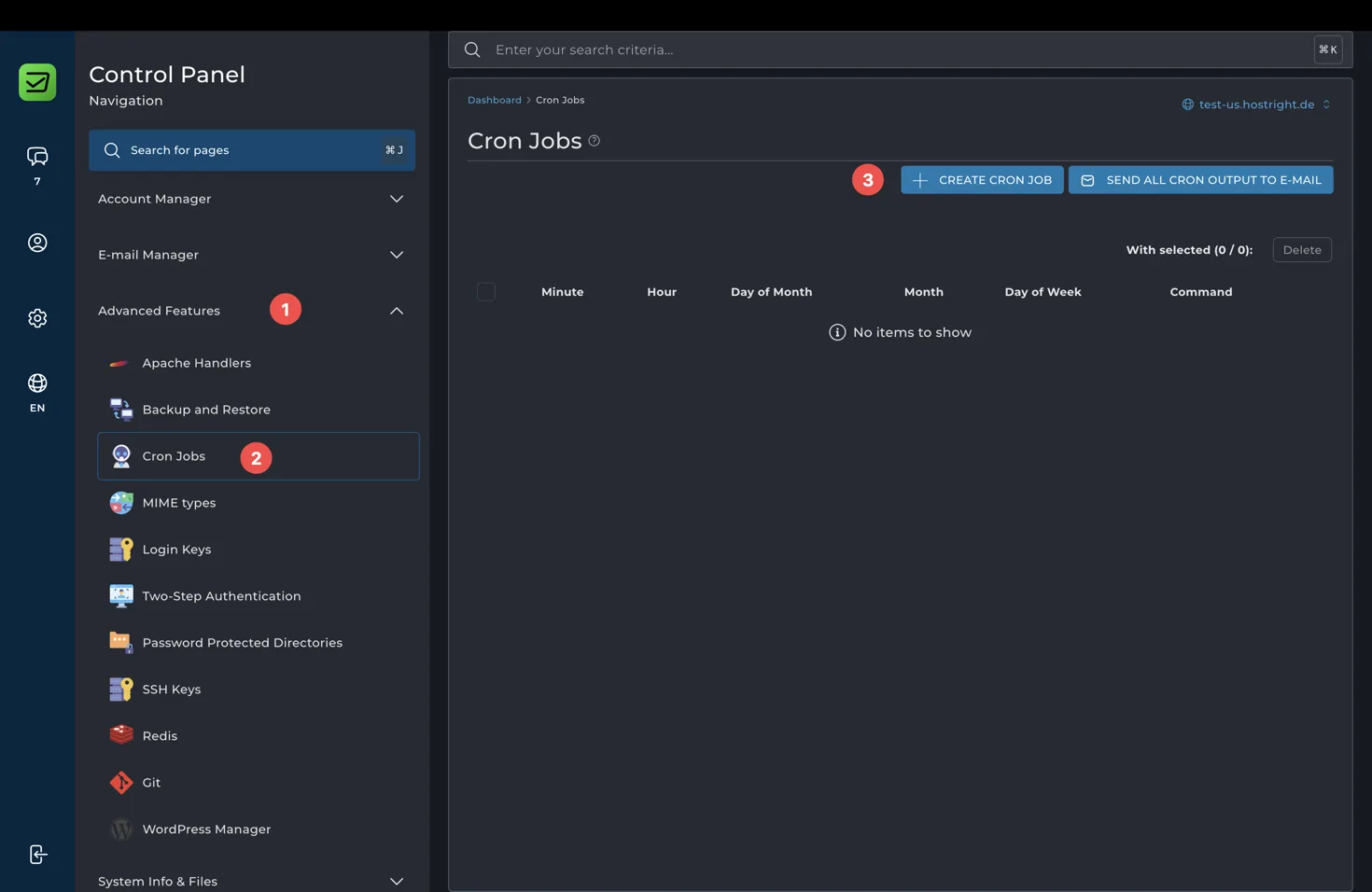Click the Backup and Restore icon

pyautogui.click(x=120, y=410)
